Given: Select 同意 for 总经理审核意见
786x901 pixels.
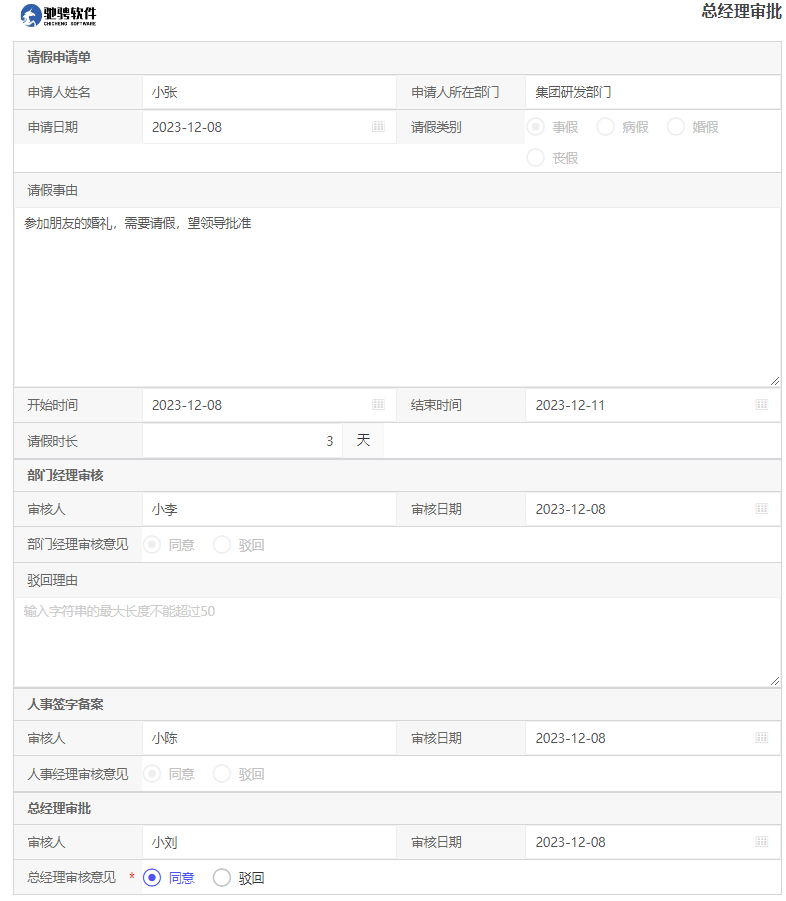Looking at the screenshot, I should pyautogui.click(x=152, y=878).
